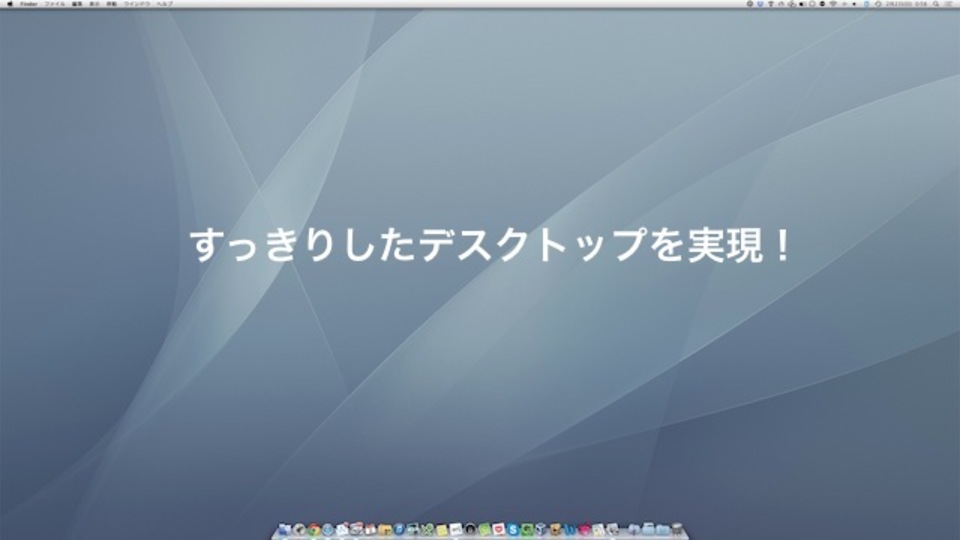The width and height of the screenshot is (960, 540).
Task: Open Safari compass icon in Dock
Action: point(328,529)
